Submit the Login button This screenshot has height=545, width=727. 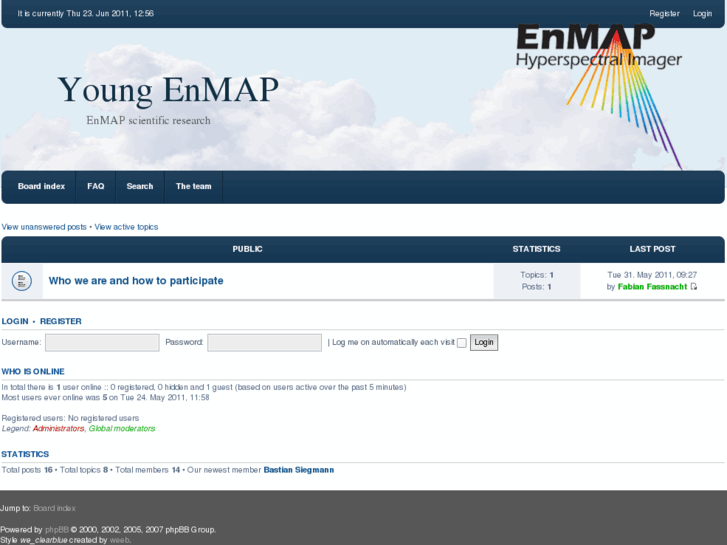(484, 342)
